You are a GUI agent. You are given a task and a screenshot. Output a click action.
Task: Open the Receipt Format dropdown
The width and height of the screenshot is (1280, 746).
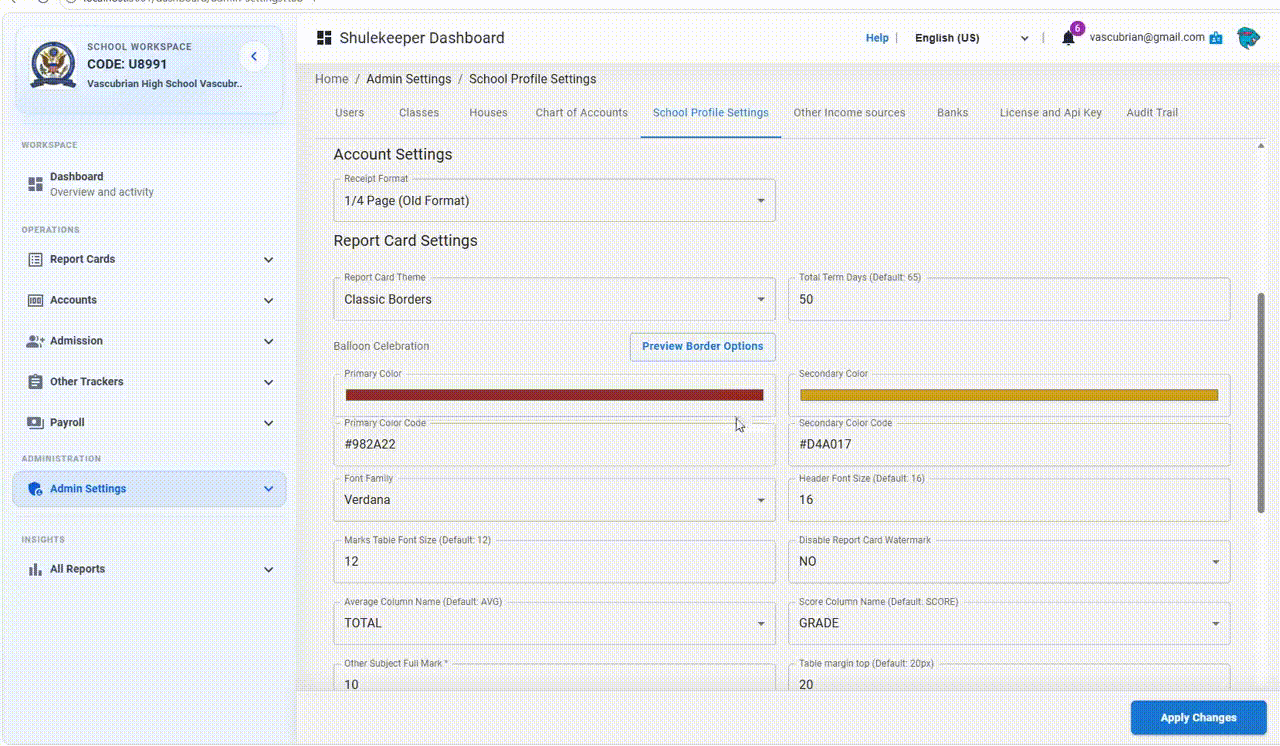click(x=554, y=200)
